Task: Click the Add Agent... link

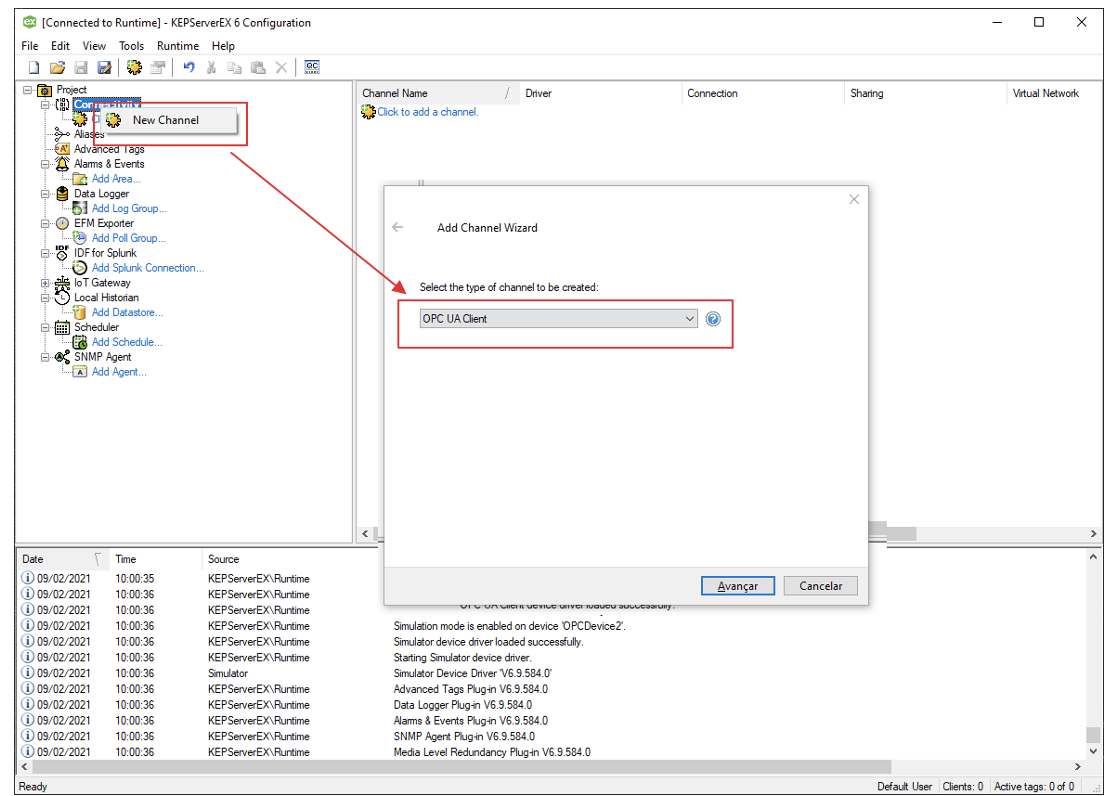Action: coord(119,372)
